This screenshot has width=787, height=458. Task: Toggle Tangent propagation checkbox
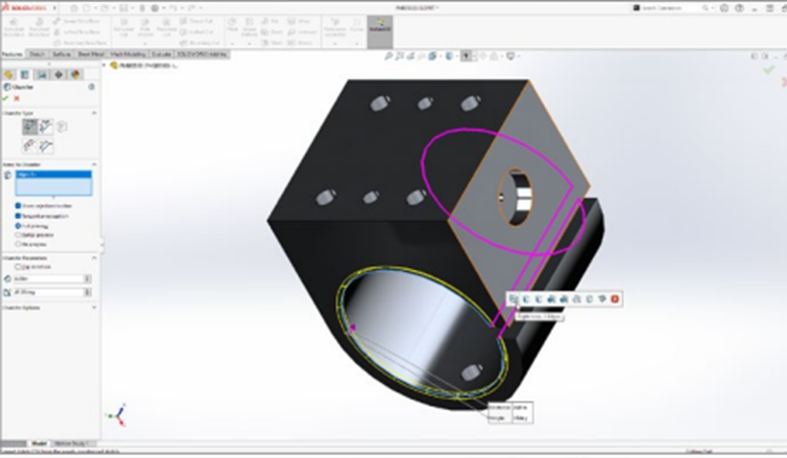[18, 216]
